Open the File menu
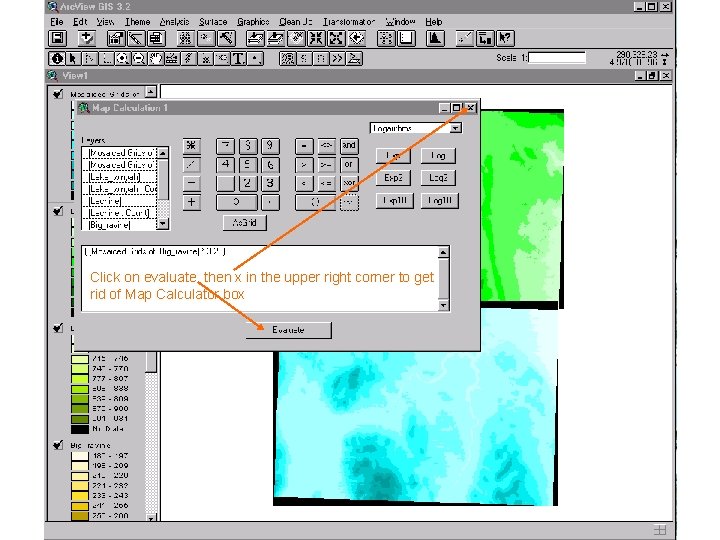Screen dimensions: 720x540 click(57, 22)
